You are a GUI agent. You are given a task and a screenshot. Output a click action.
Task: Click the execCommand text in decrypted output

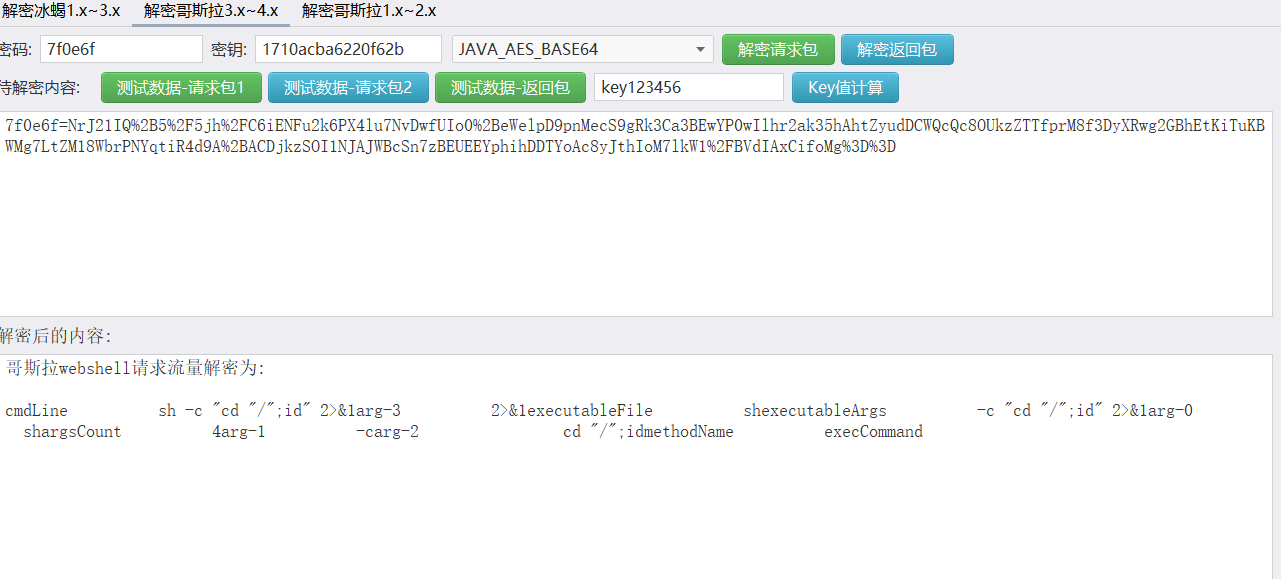click(873, 432)
